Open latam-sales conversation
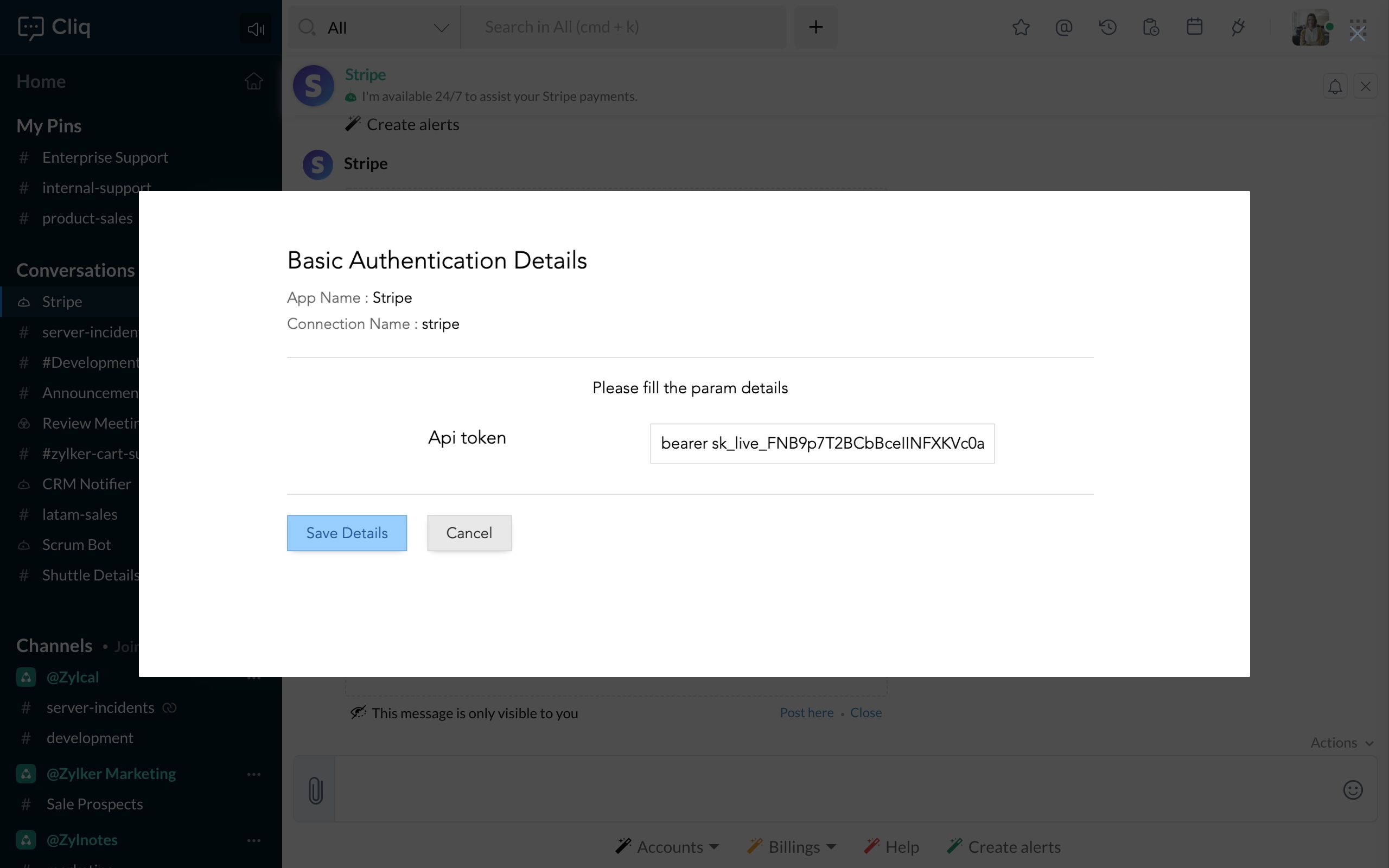 (80, 514)
